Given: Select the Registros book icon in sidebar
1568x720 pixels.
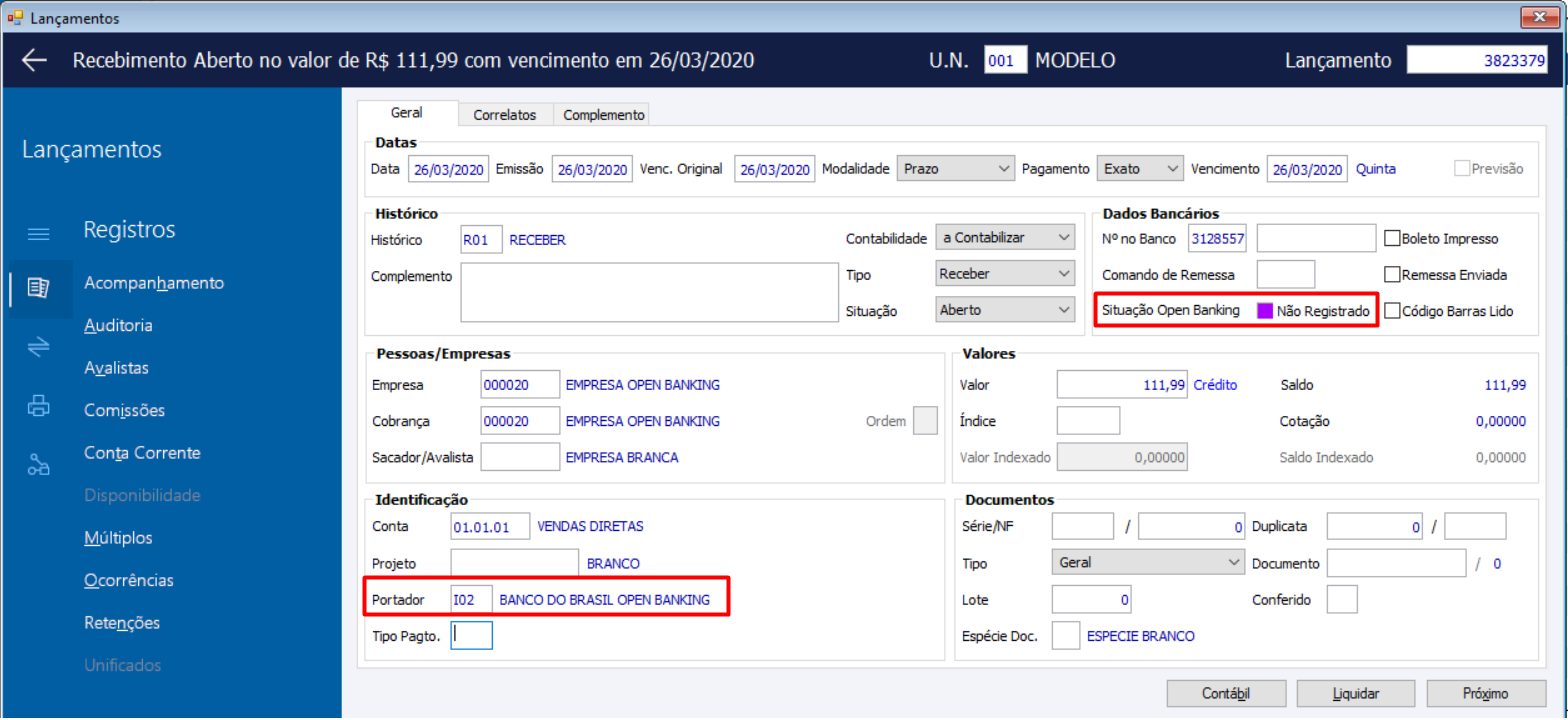Looking at the screenshot, I should coord(38,289).
